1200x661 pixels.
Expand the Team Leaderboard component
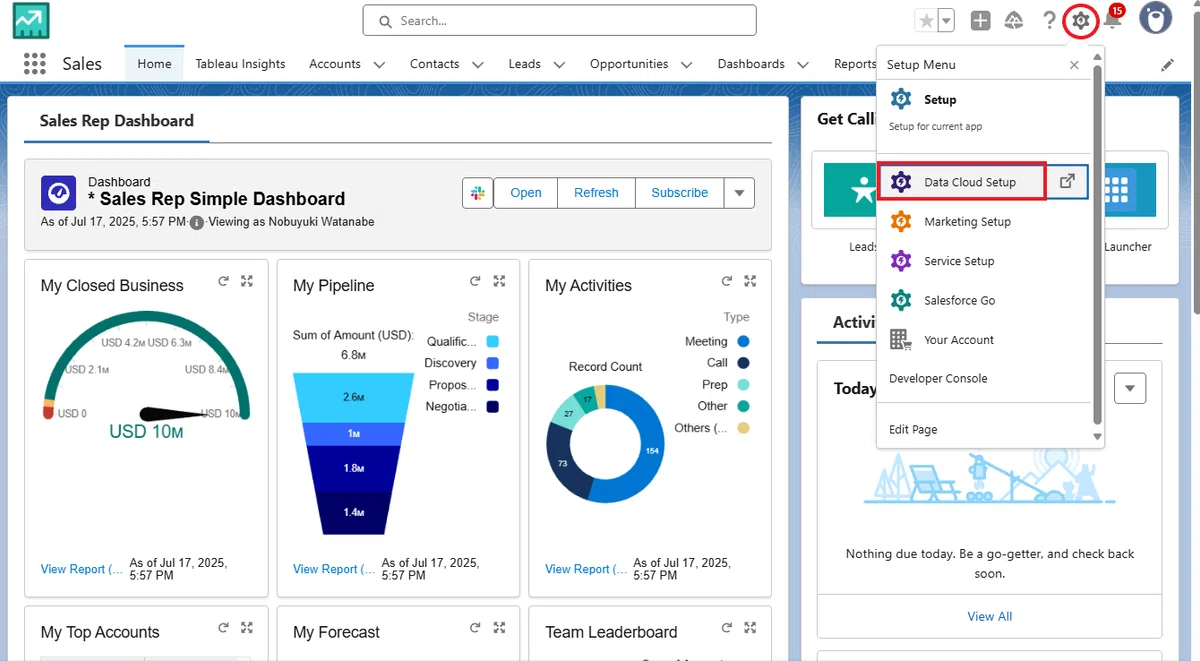pyautogui.click(x=751, y=628)
